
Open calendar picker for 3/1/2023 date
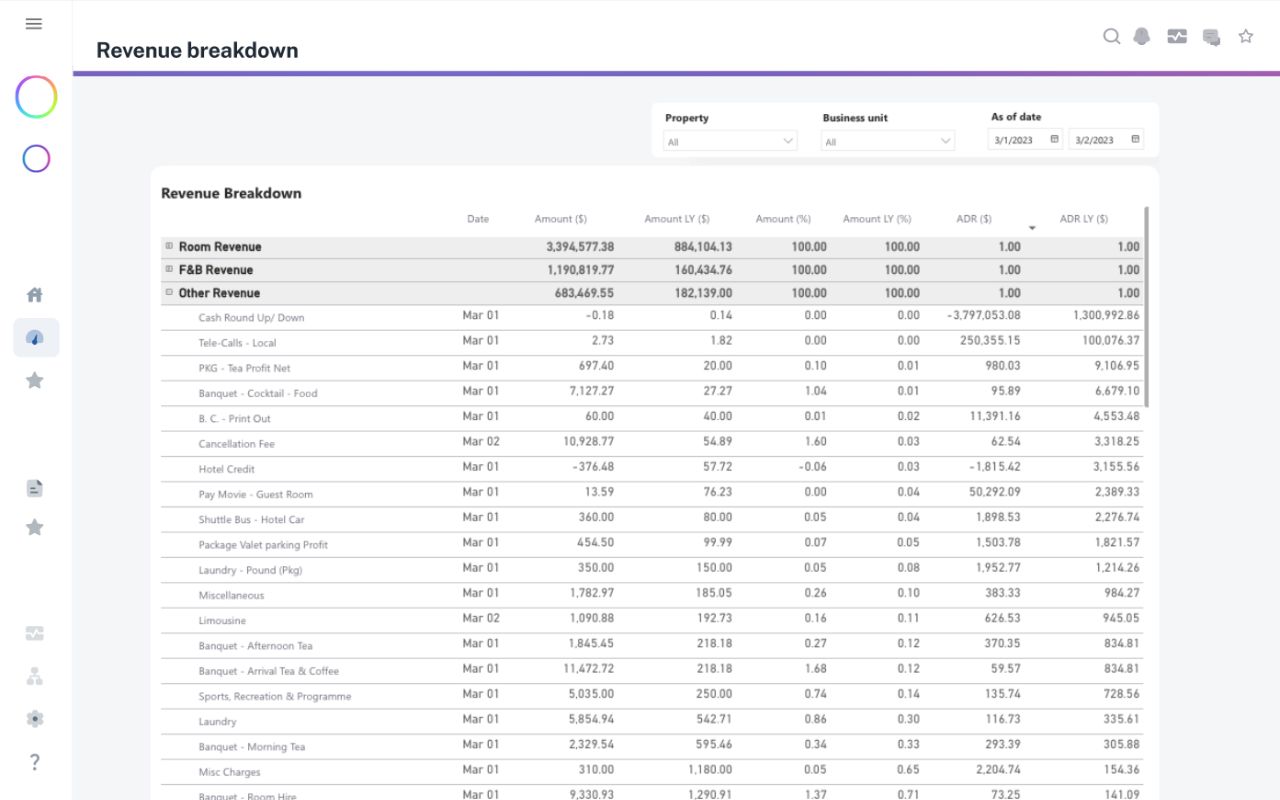(1054, 140)
